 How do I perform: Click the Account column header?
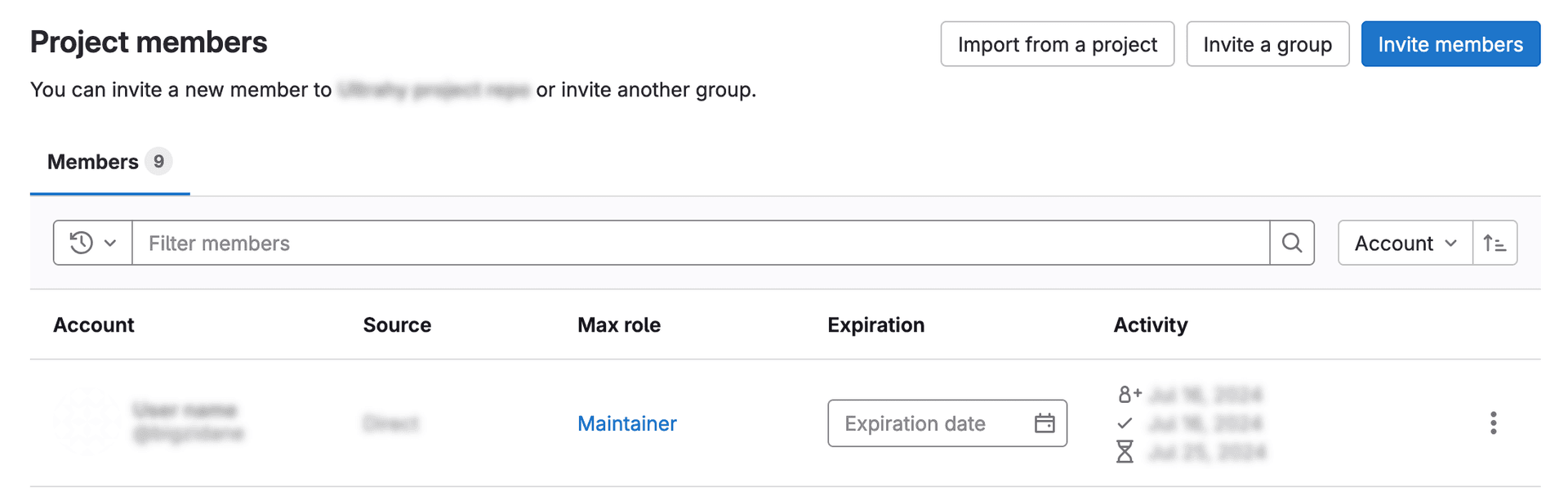pos(93,324)
